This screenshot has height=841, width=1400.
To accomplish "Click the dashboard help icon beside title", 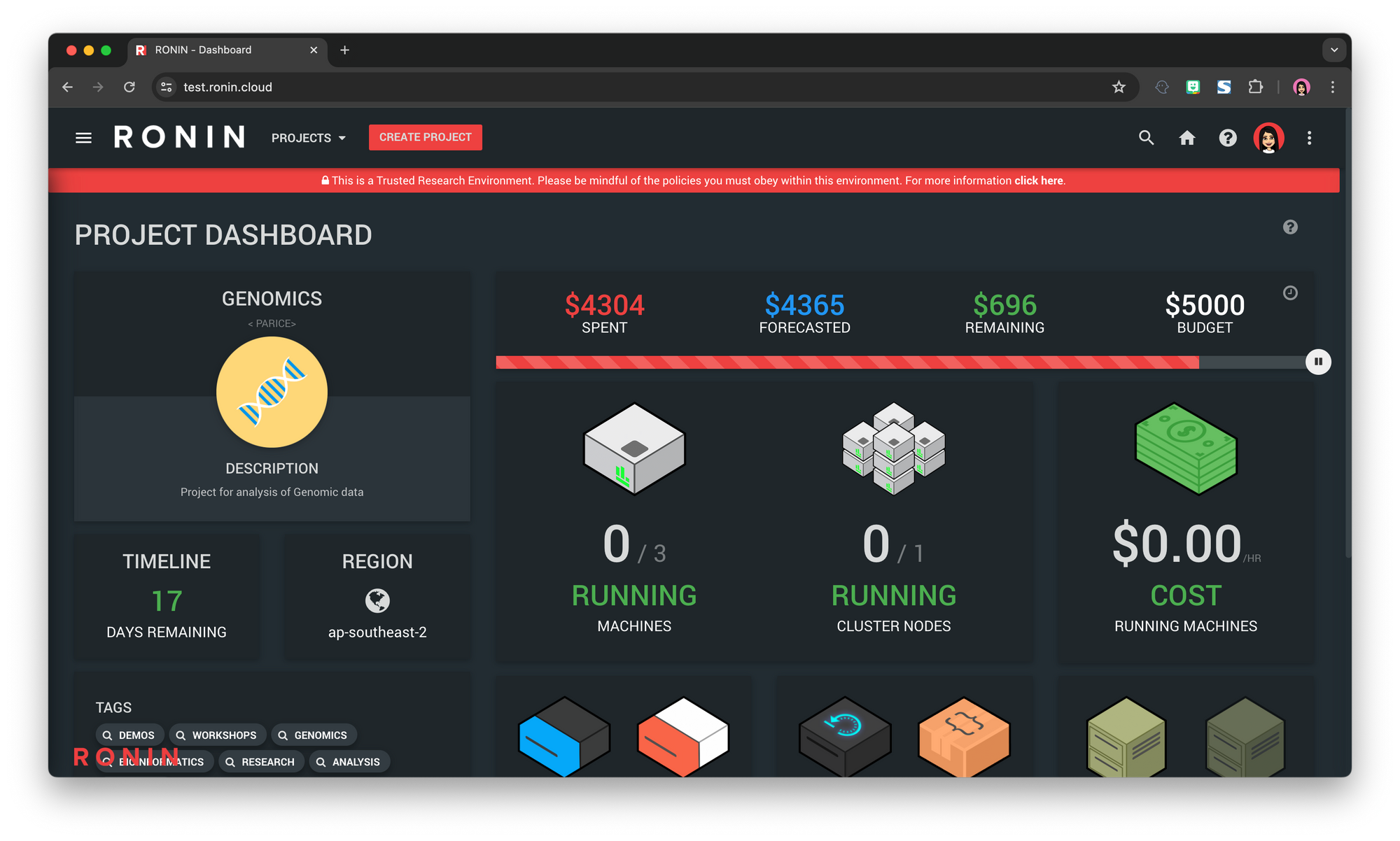I will tap(1290, 227).
